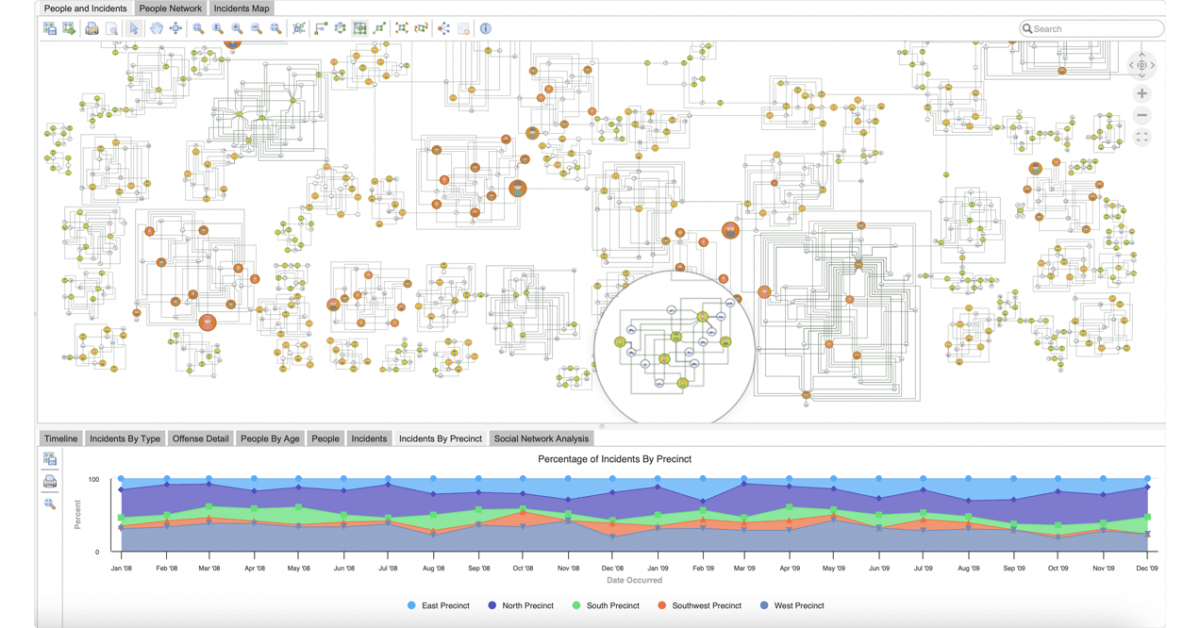Switch to the Timeline tab
Screen dimensions: 1200x628
coord(60,438)
